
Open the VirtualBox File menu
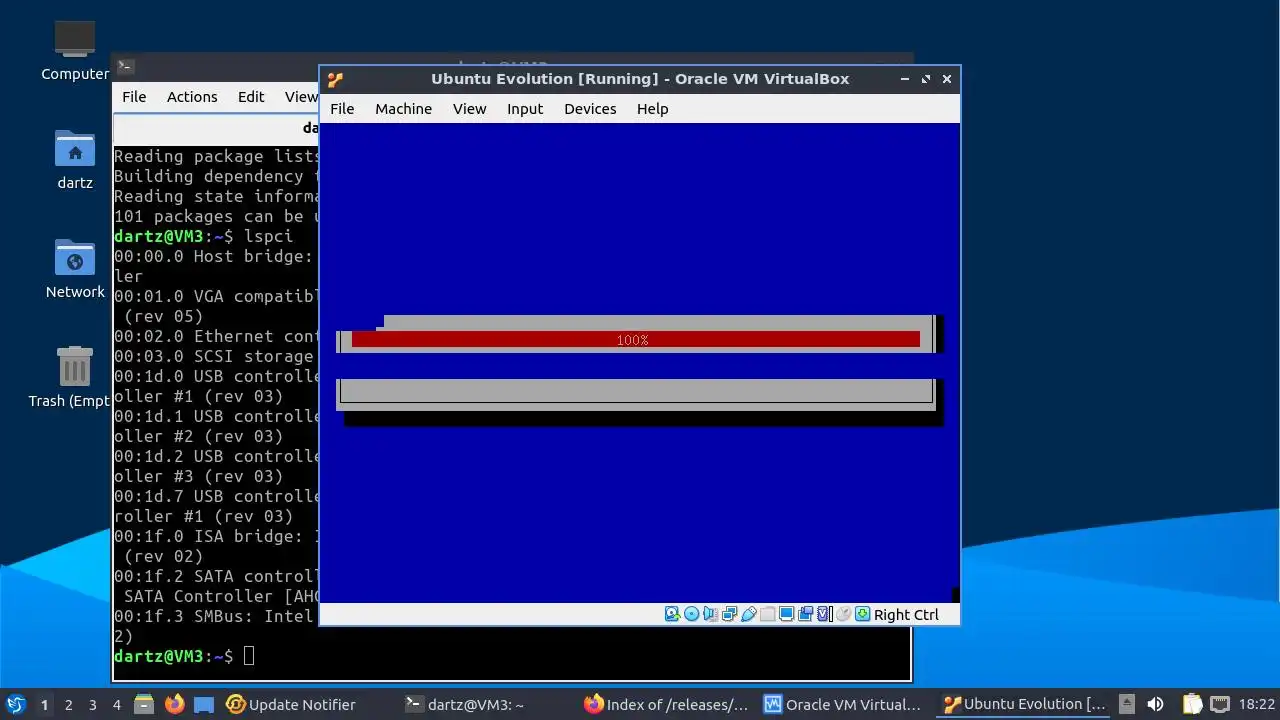tap(342, 109)
